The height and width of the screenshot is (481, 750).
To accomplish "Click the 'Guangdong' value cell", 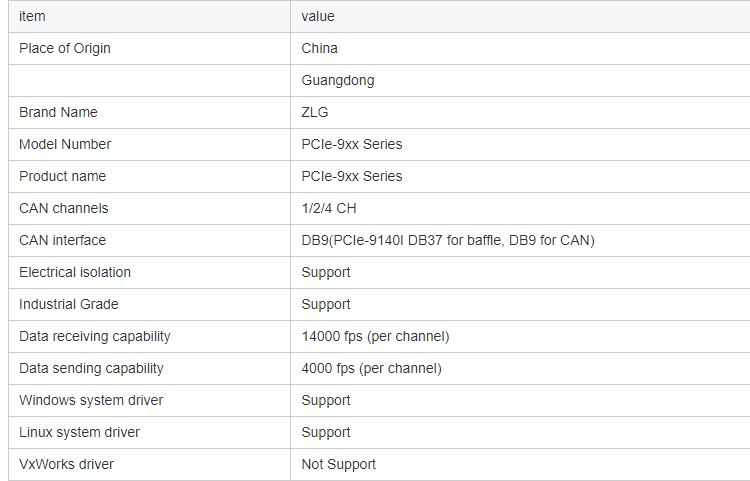I will 520,80.
